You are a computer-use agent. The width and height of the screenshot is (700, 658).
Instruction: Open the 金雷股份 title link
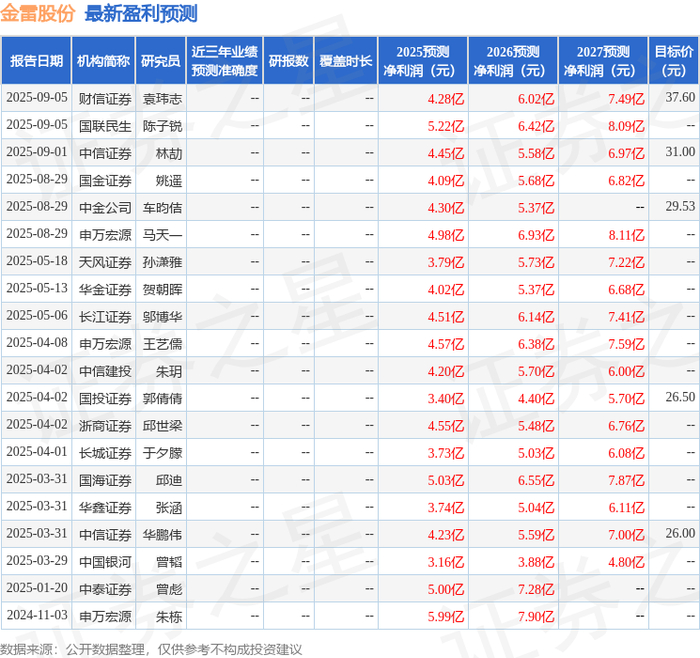(x=38, y=13)
